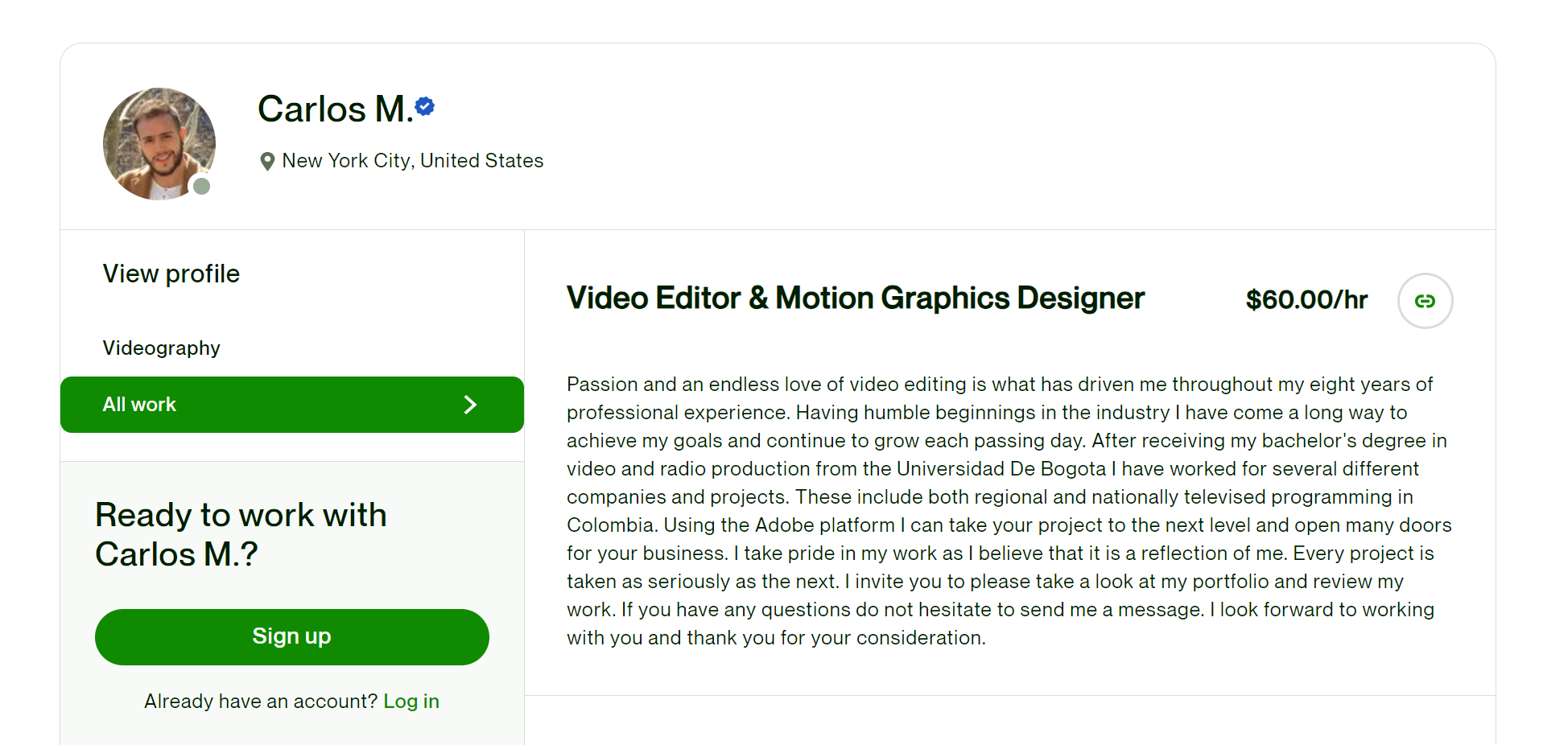Click the location pin icon beside New York City
Image resolution: width=1568 pixels, height=745 pixels.
pos(268,161)
